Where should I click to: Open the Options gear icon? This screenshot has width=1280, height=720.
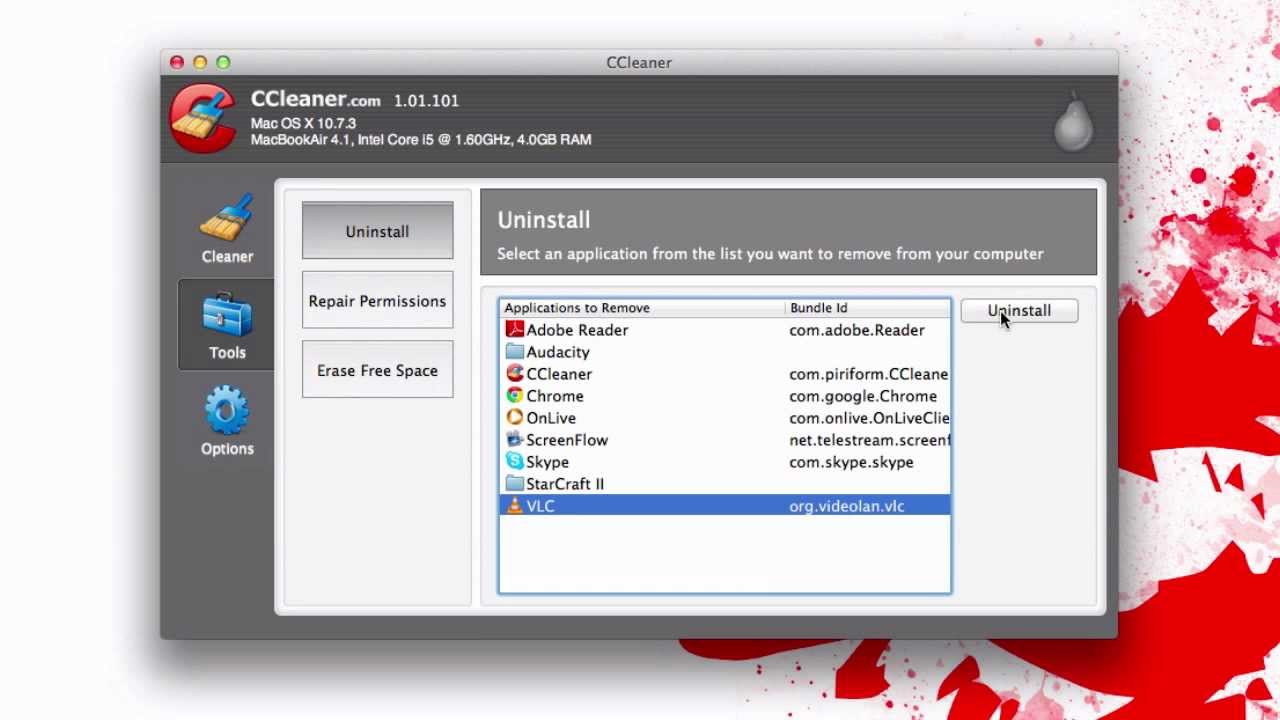pos(227,411)
